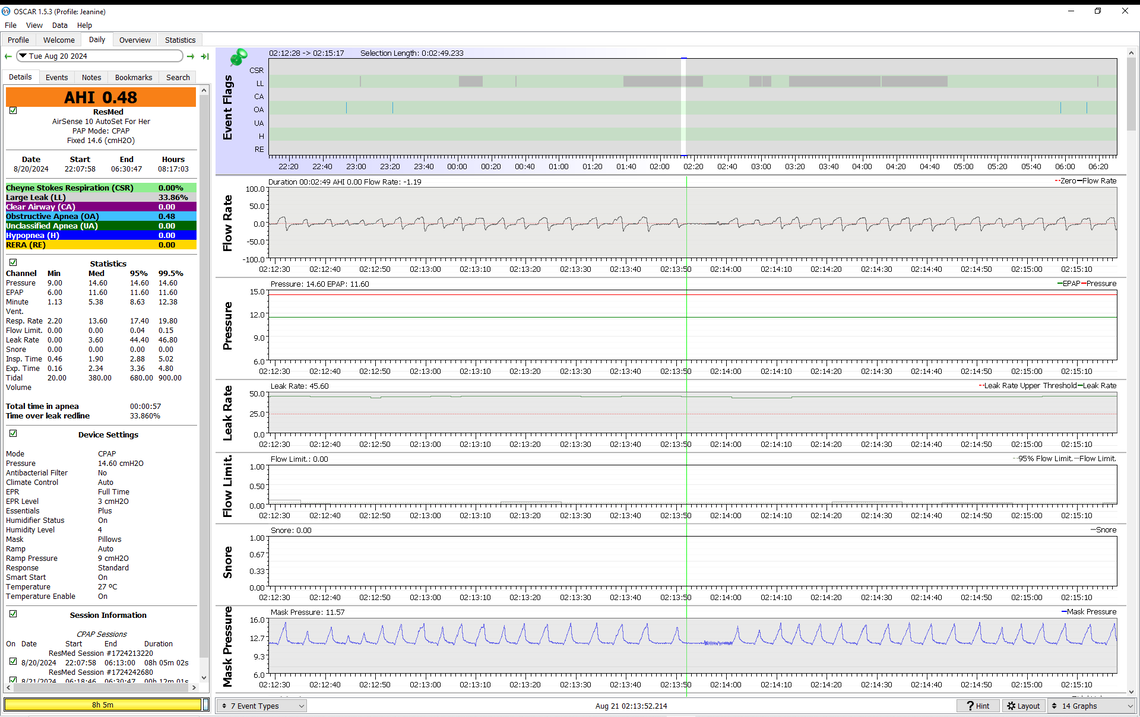Viewport: 1140px width, 717px height.
Task: Click the details panel vertical scrollbar down arrow
Action: coord(204,678)
